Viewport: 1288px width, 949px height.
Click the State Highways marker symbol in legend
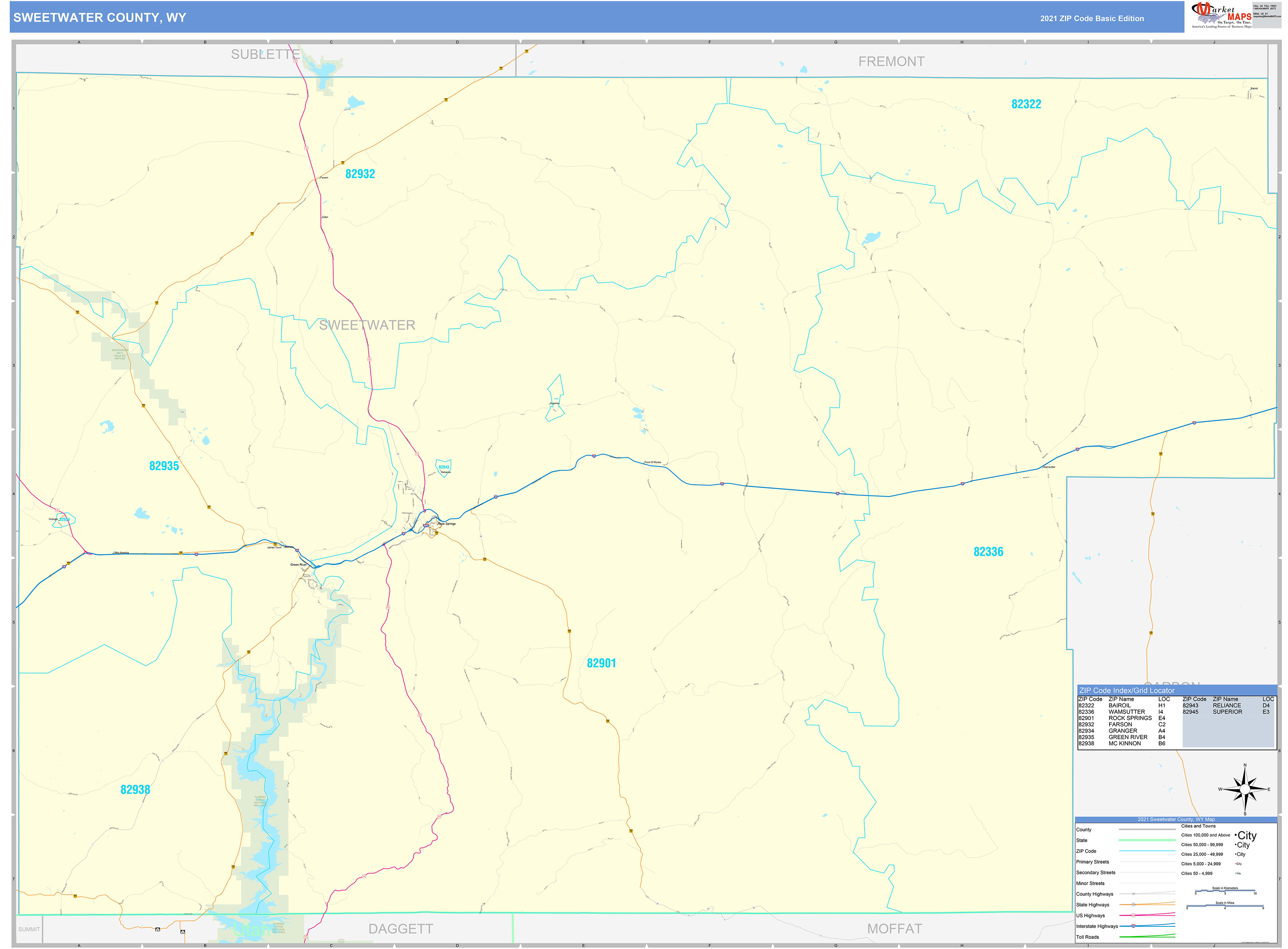(1134, 904)
